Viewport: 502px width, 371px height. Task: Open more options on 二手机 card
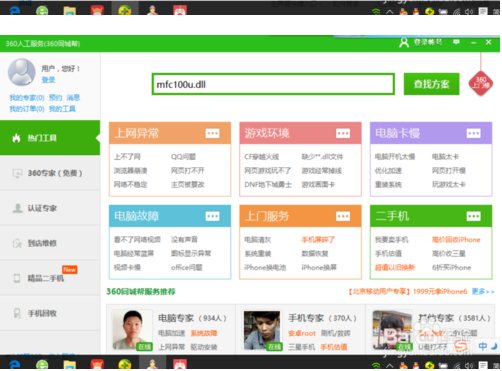473,216
